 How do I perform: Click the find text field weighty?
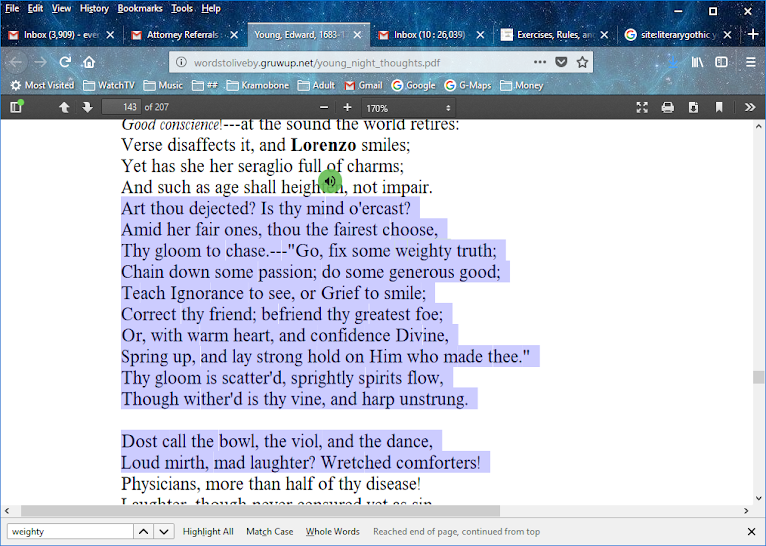tap(70, 531)
